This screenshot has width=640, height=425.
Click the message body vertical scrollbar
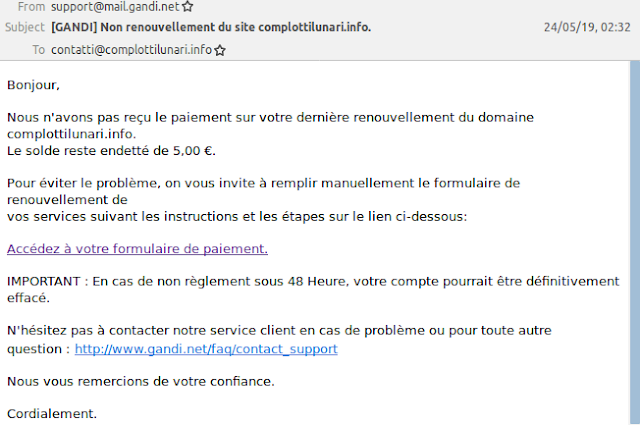coord(635,243)
